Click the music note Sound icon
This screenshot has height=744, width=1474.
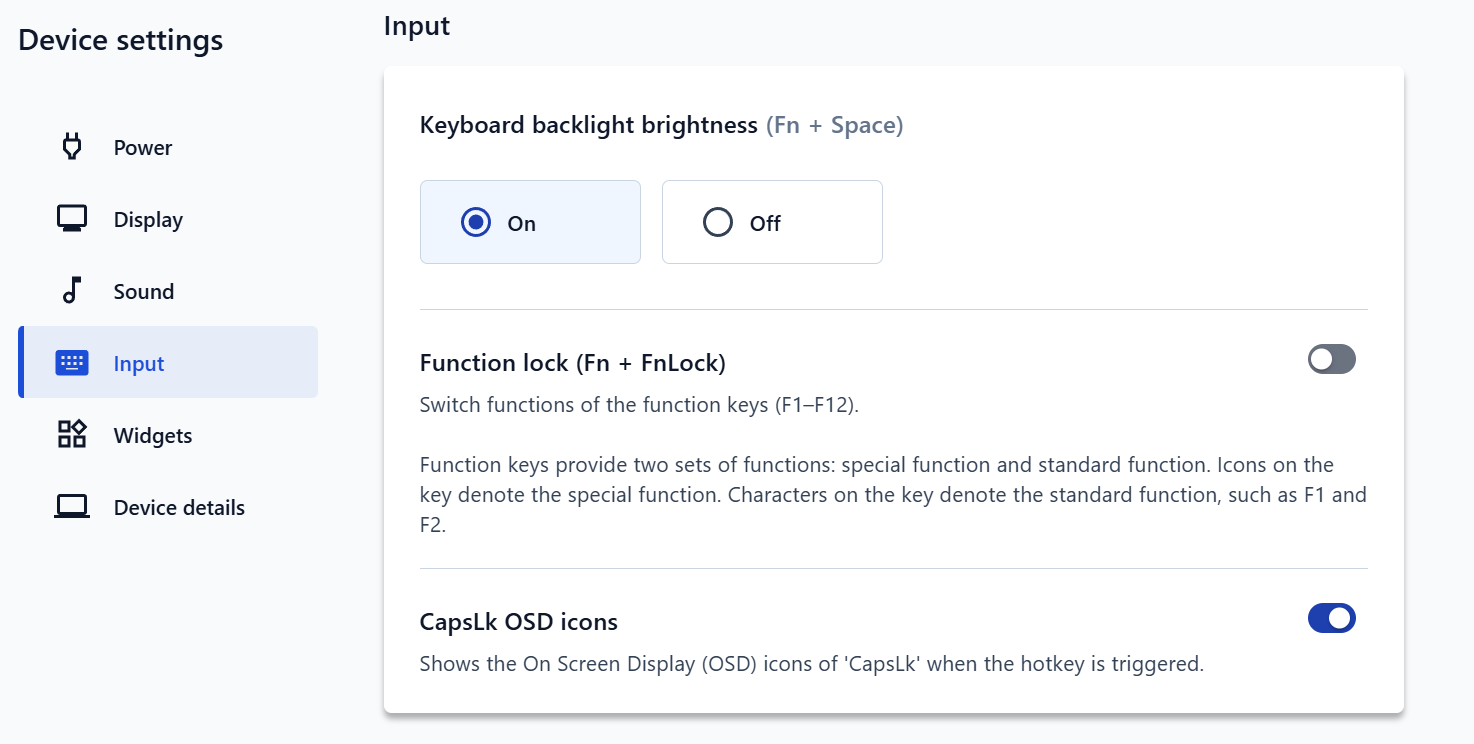[x=72, y=291]
